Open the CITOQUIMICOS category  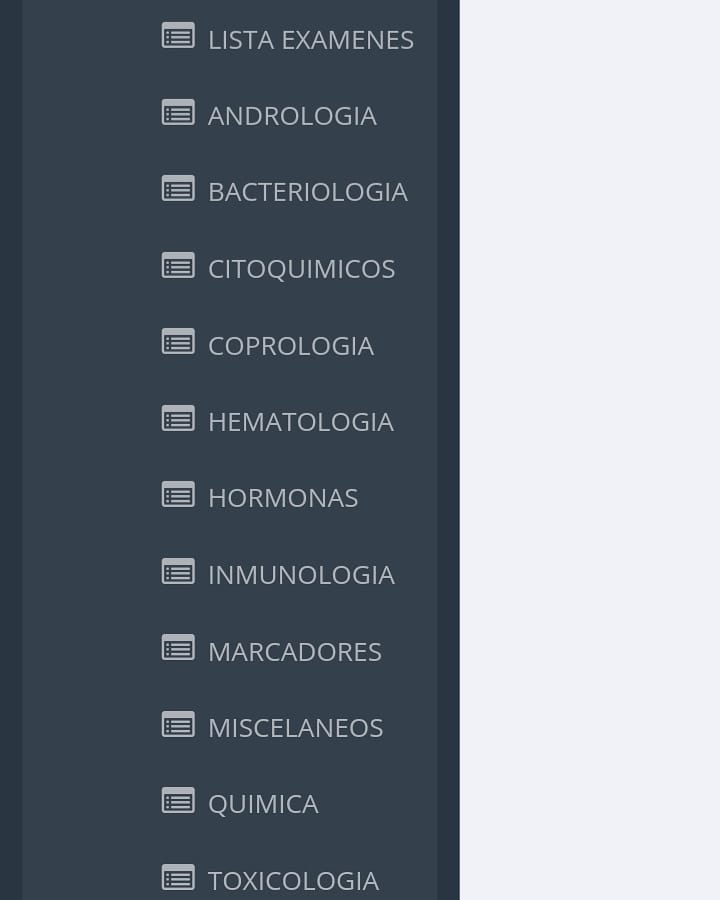301,269
